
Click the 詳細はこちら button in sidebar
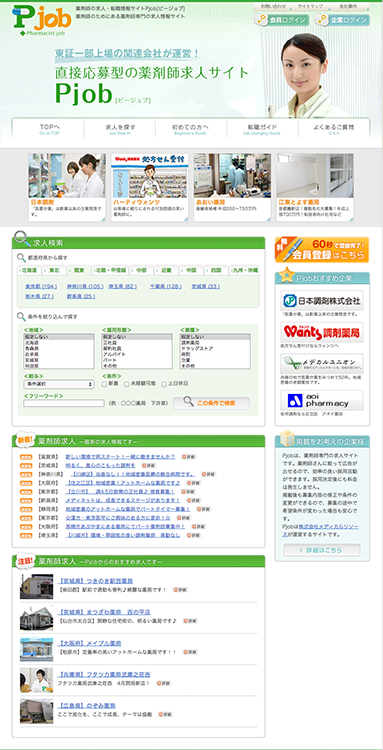point(322,550)
